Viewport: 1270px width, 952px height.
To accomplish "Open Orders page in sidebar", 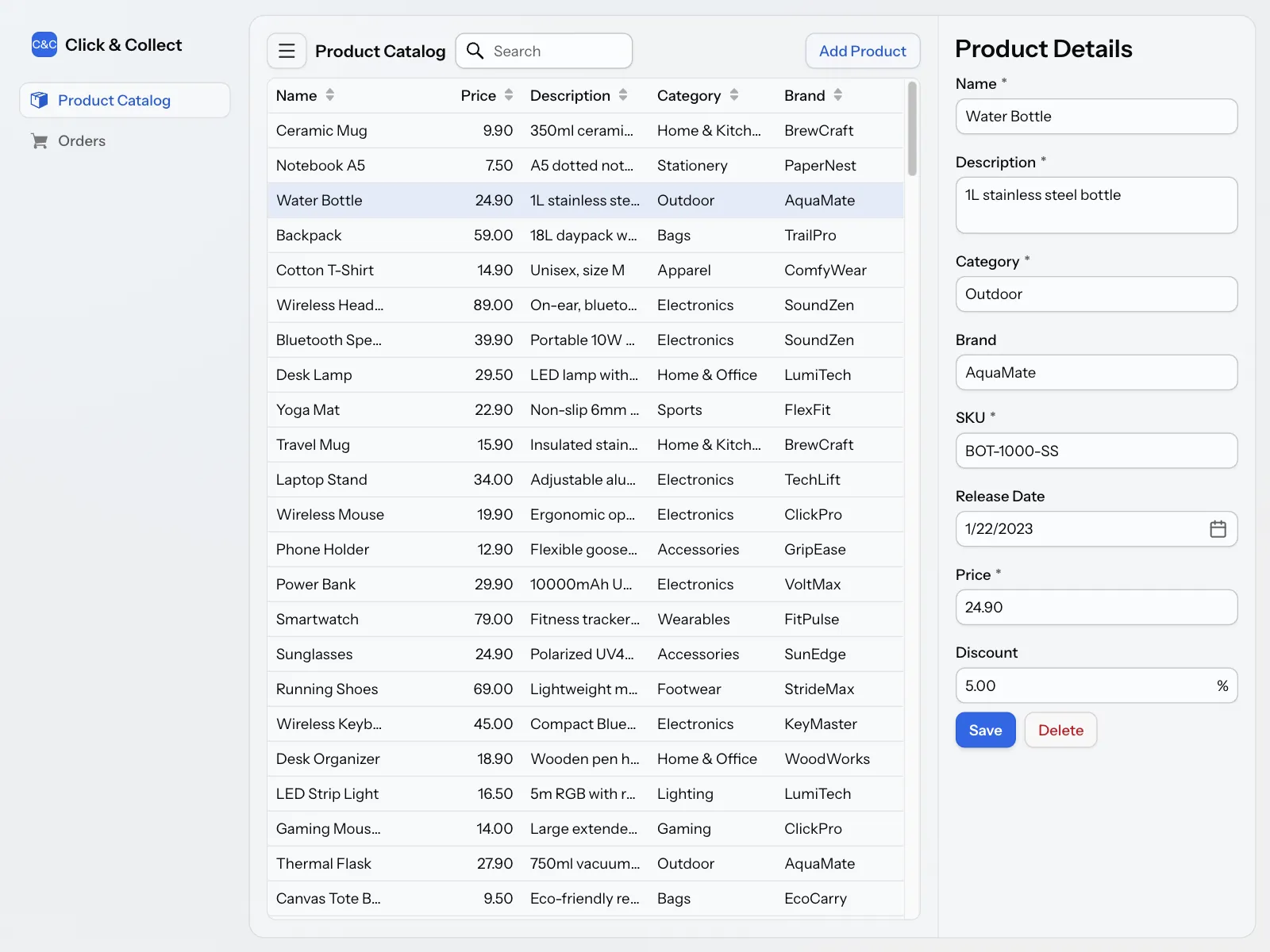I will click(x=125, y=141).
